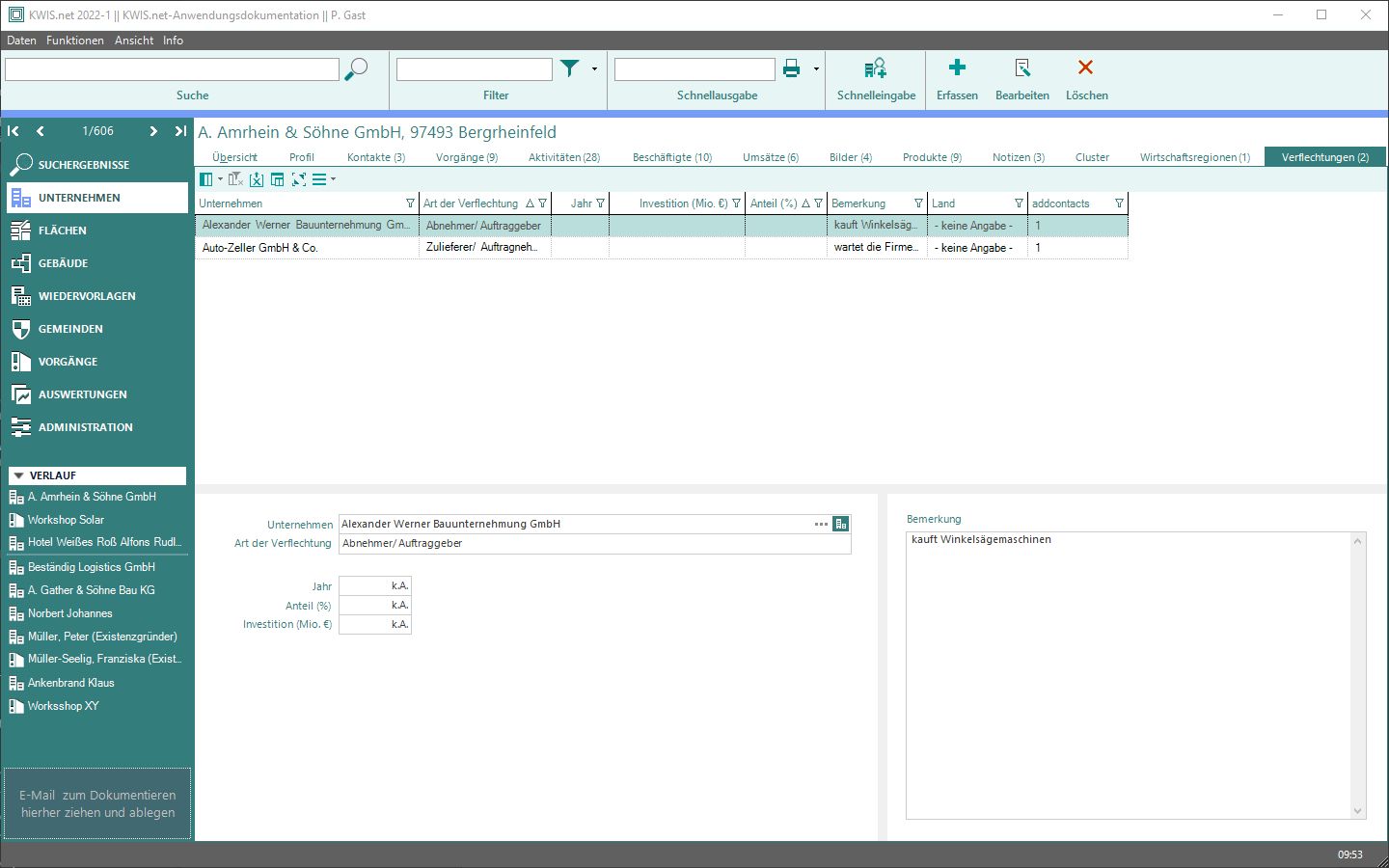Viewport: 1389px width, 868px height.
Task: Click the Schnellausgabe printer icon
Action: tap(791, 68)
